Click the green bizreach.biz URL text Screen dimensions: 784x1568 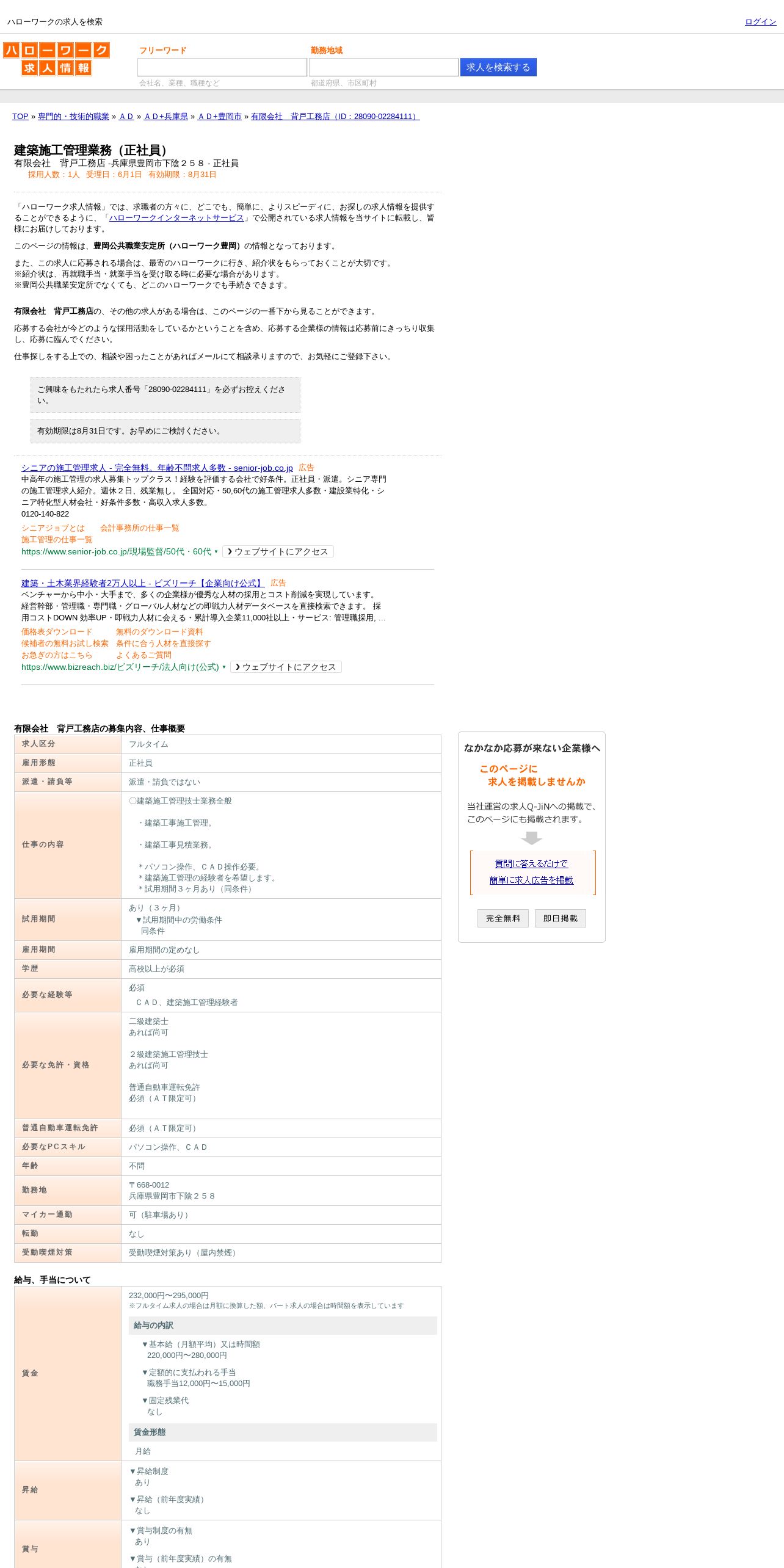point(120,667)
